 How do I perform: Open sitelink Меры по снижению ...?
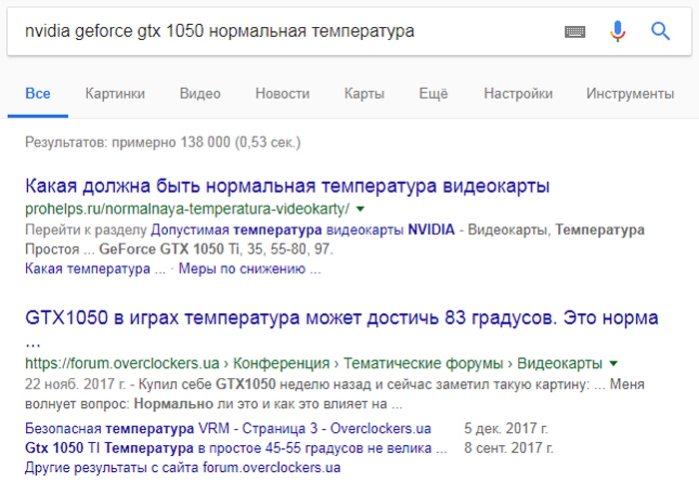tap(249, 269)
